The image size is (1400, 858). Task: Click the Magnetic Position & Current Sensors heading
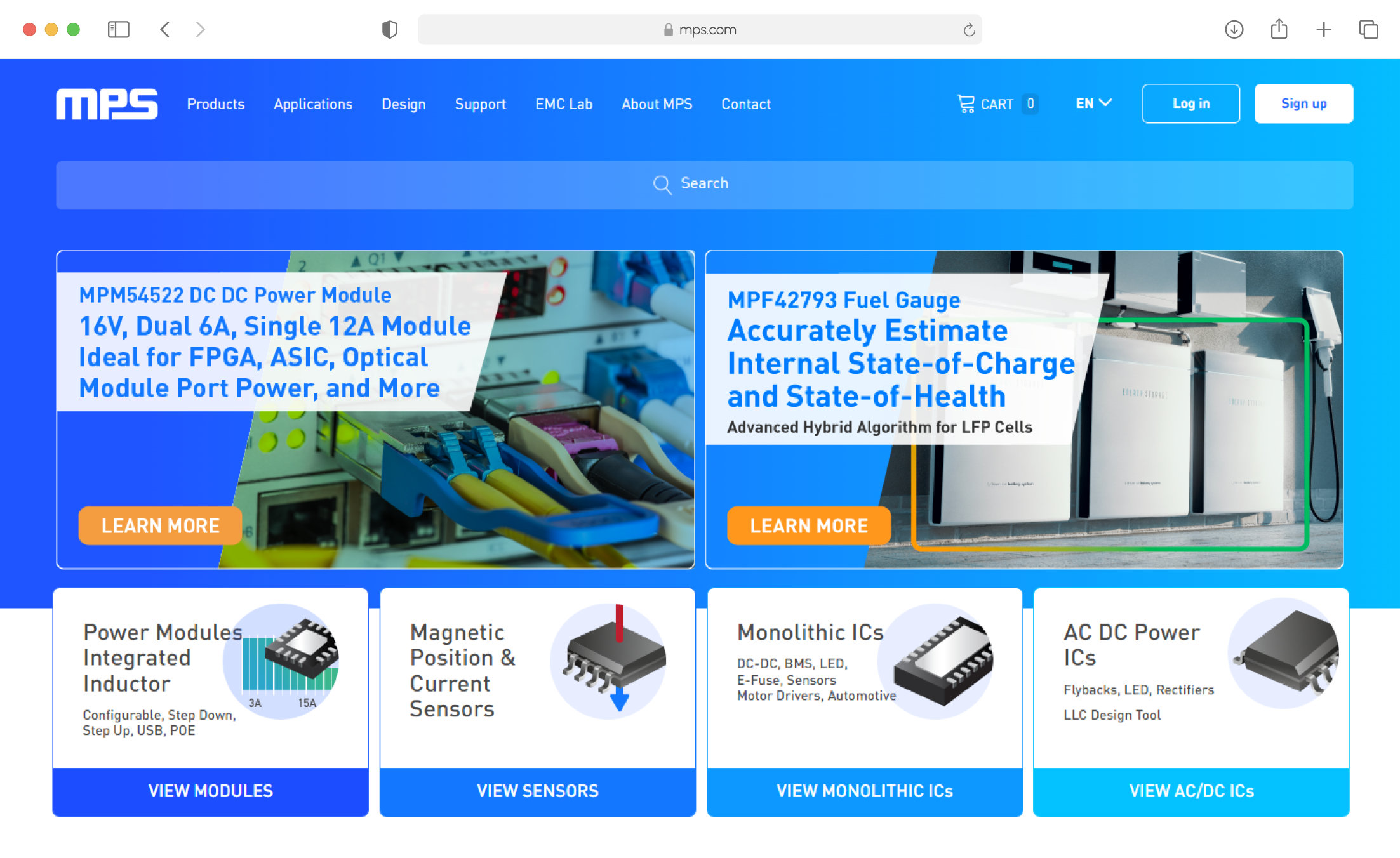pos(462,670)
